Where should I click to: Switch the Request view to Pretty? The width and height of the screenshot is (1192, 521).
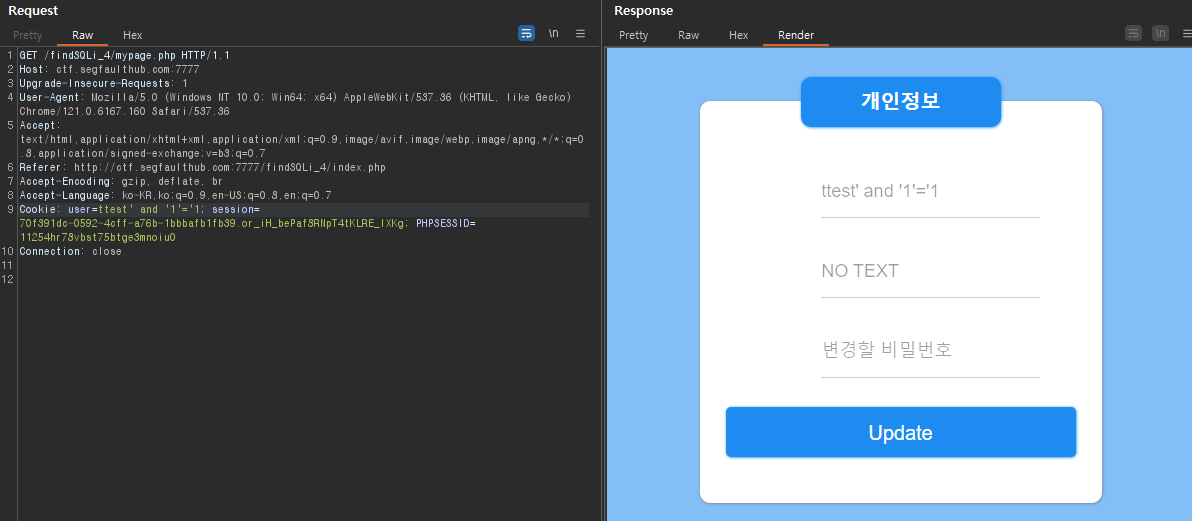(x=27, y=35)
